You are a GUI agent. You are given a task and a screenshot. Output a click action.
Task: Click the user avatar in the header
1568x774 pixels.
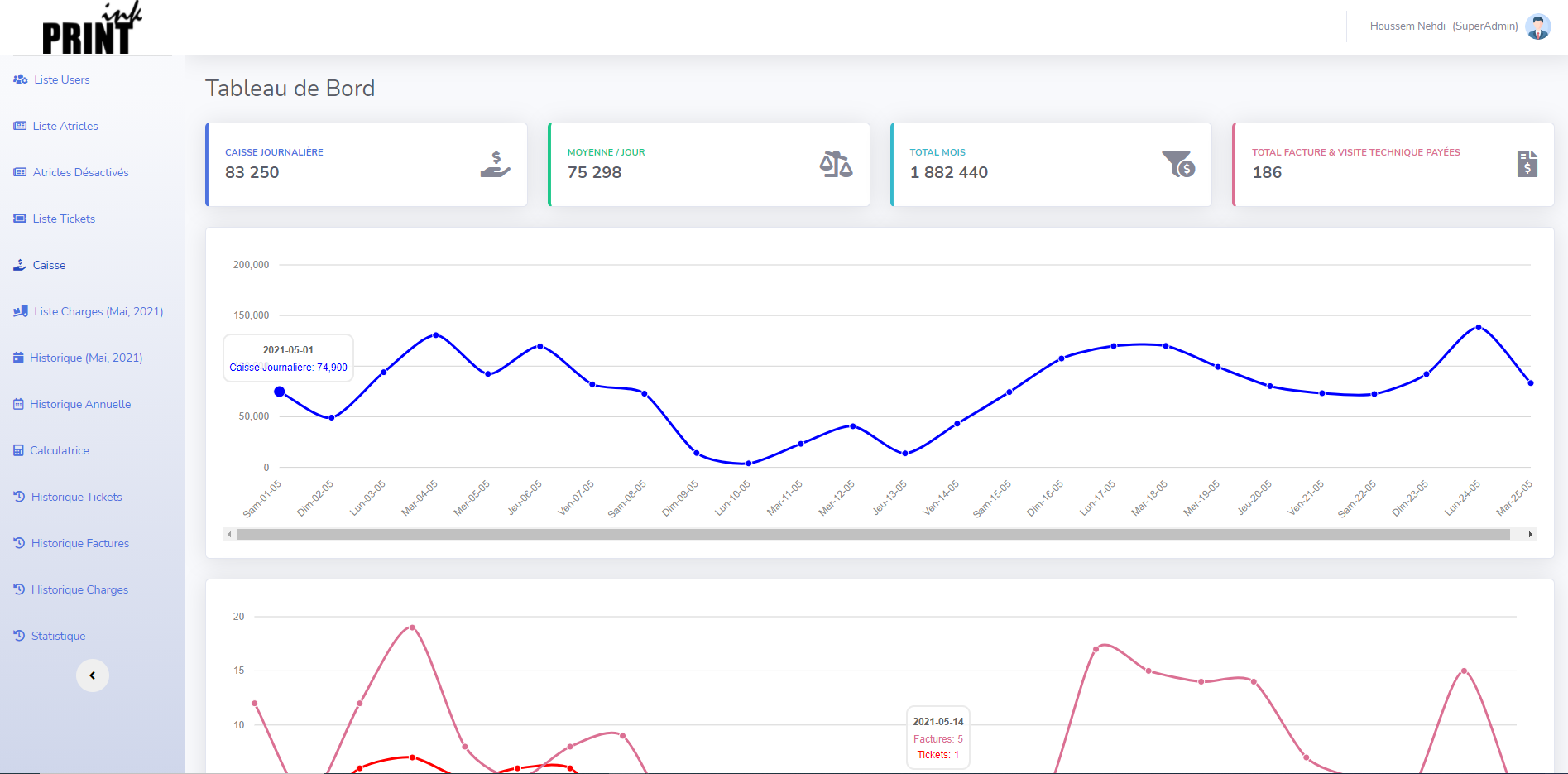[x=1538, y=26]
